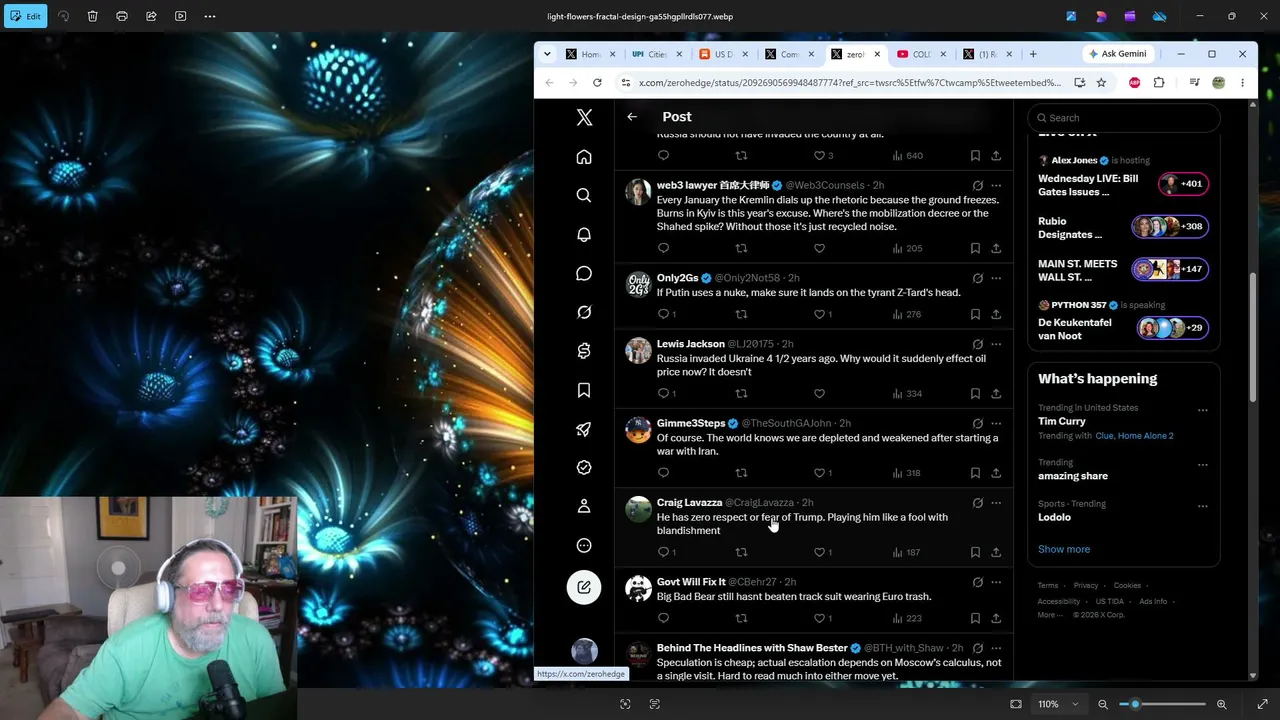This screenshot has width=1280, height=720.
Task: Rotate the image in Photos toolbar
Action: pyautogui.click(x=63, y=16)
